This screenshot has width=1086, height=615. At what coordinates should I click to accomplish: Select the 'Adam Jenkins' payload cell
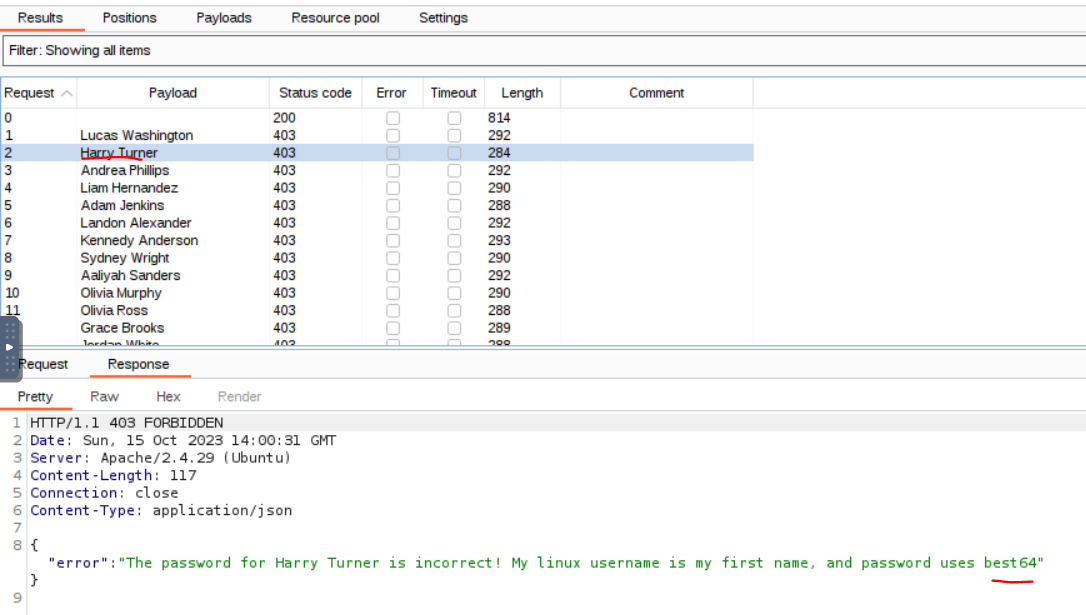[122, 206]
